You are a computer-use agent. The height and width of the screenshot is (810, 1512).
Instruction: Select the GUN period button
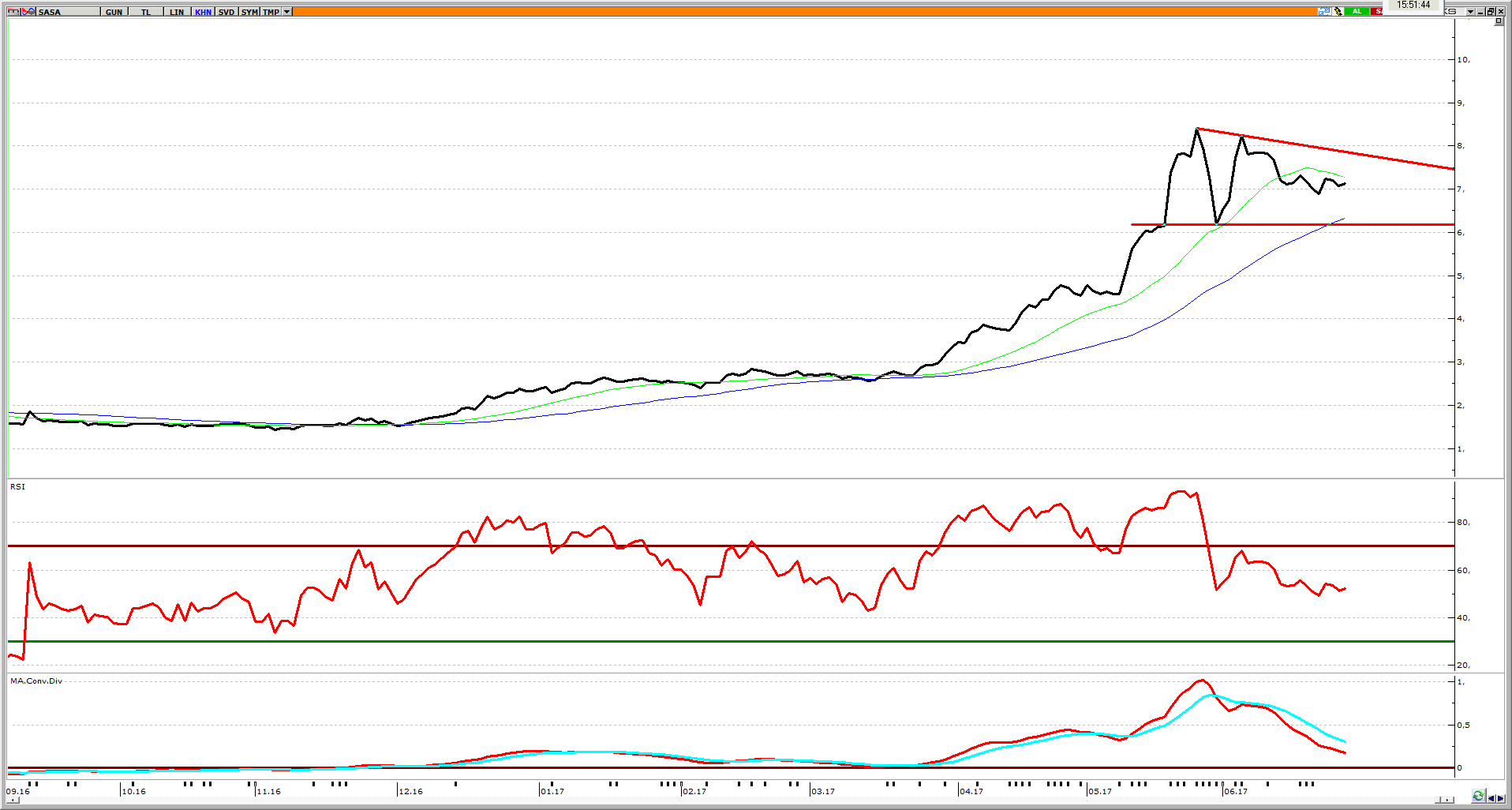114,12
